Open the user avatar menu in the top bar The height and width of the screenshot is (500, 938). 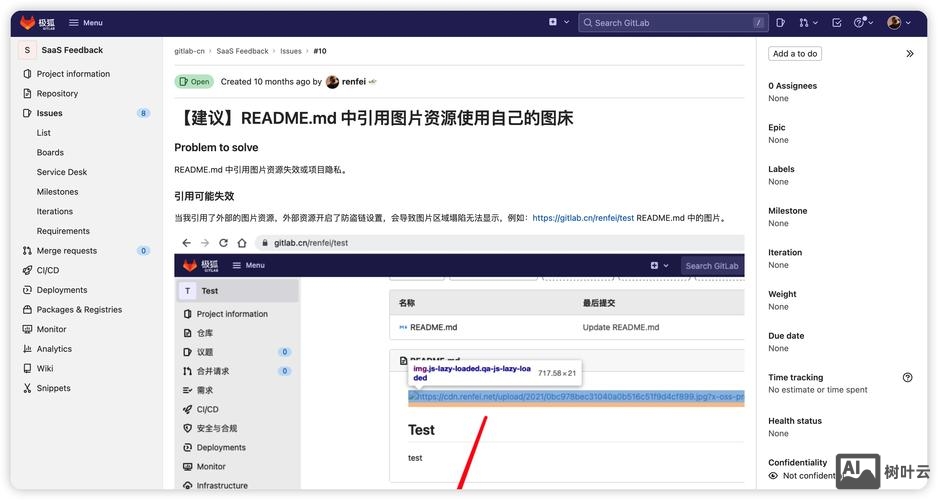[899, 23]
